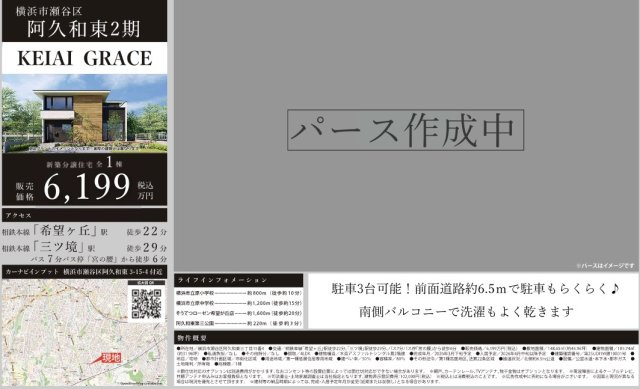Select the 希望ヶ丘 station name
This screenshot has height=389, width=640.
point(65,231)
